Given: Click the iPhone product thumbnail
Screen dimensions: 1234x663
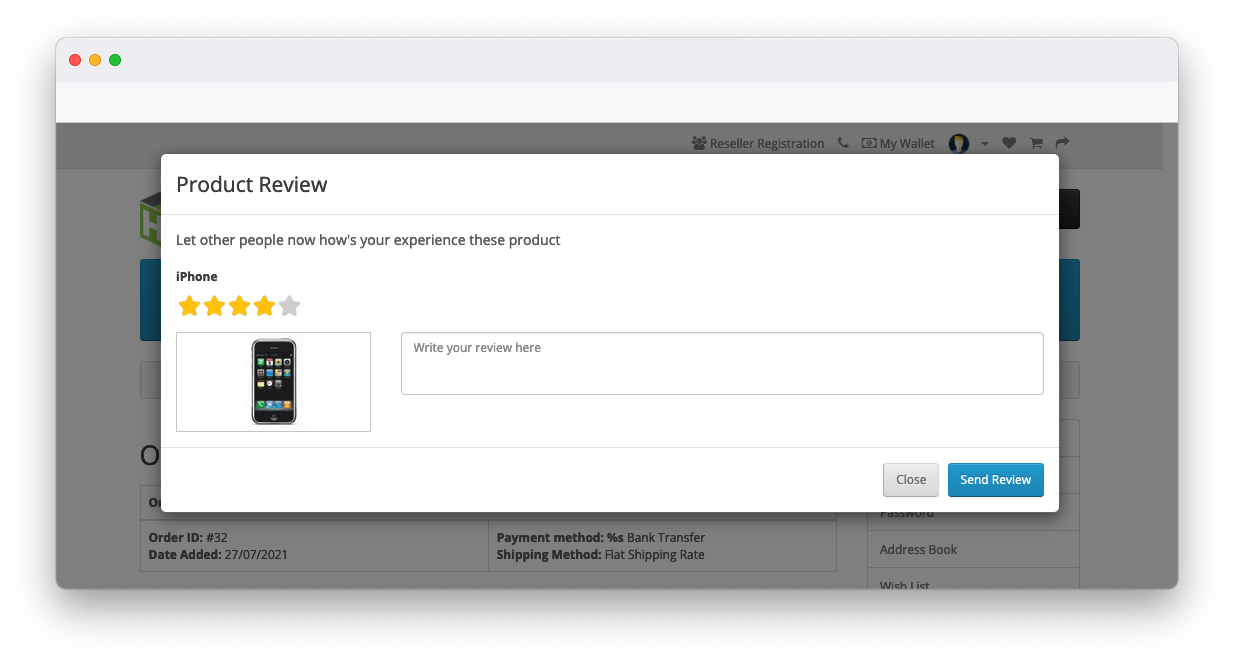Looking at the screenshot, I should (x=273, y=382).
